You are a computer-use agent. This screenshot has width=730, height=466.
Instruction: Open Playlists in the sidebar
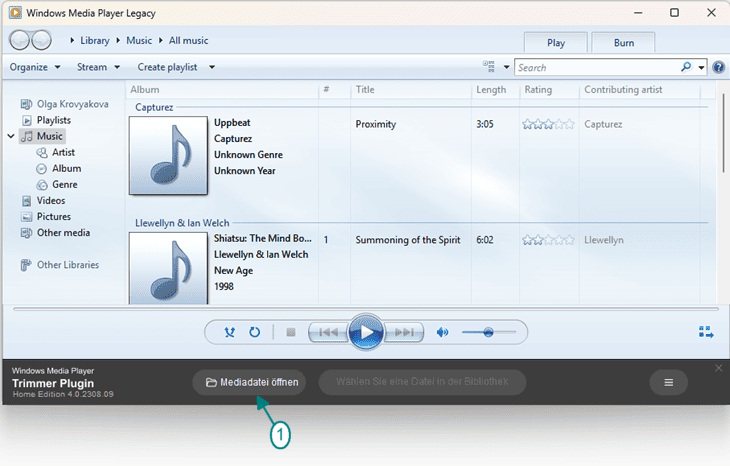click(46, 120)
